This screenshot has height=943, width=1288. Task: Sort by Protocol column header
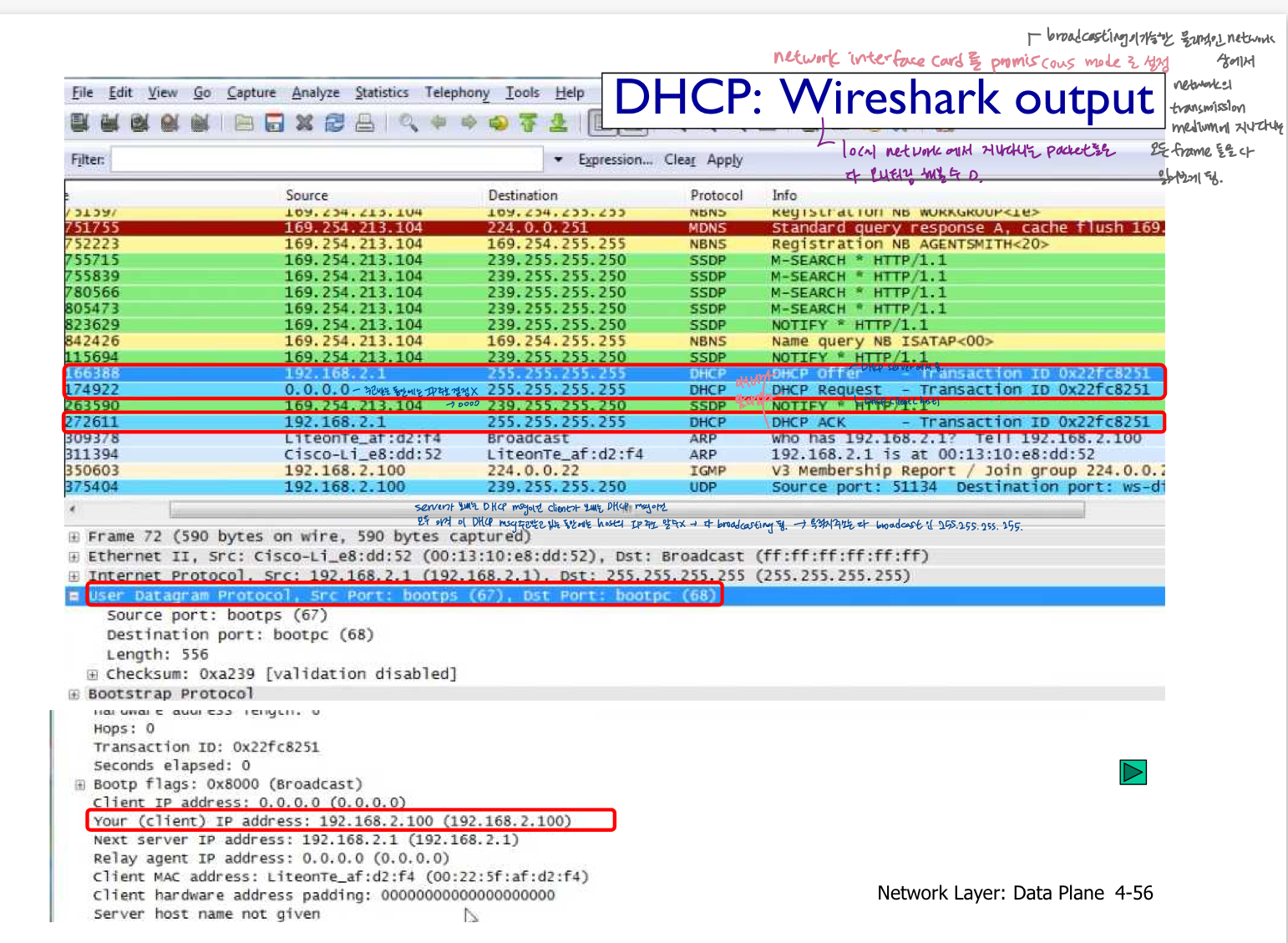click(x=717, y=195)
